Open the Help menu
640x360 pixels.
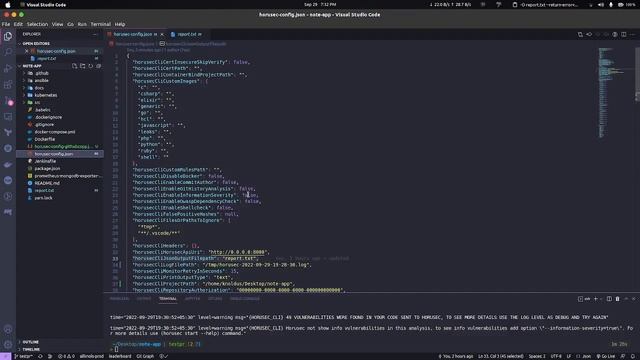(x=120, y=24)
